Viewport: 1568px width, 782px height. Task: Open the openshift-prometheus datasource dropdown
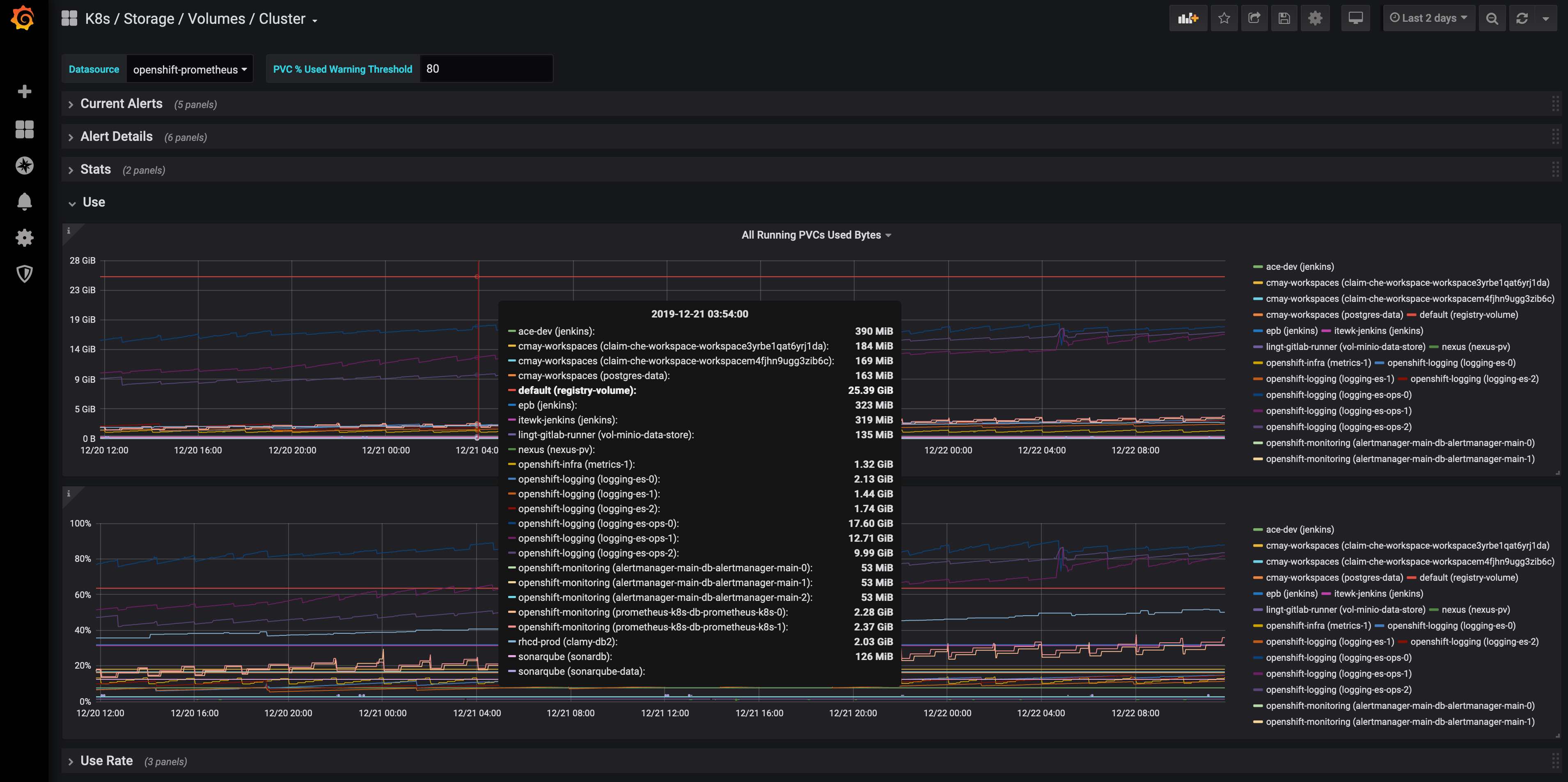tap(189, 69)
